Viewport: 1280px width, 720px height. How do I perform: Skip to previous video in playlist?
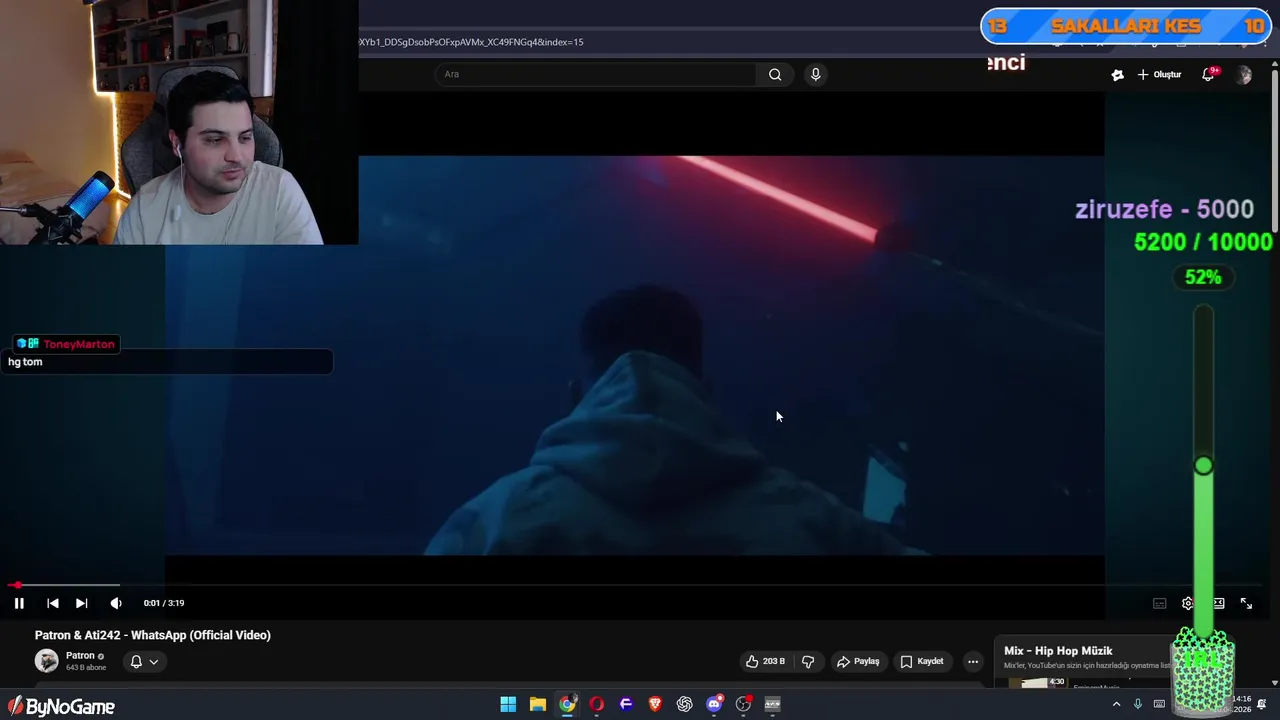pos(53,603)
